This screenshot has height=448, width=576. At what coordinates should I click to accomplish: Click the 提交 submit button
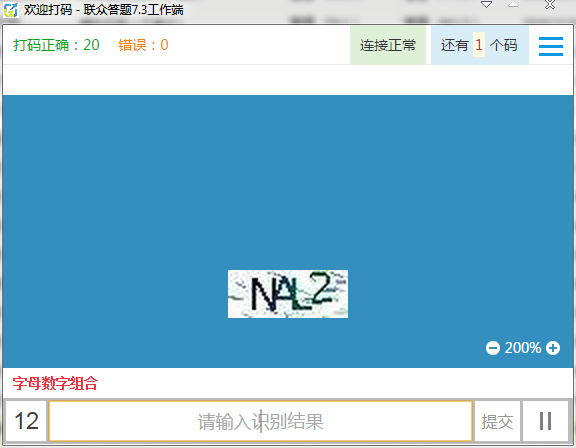497,421
